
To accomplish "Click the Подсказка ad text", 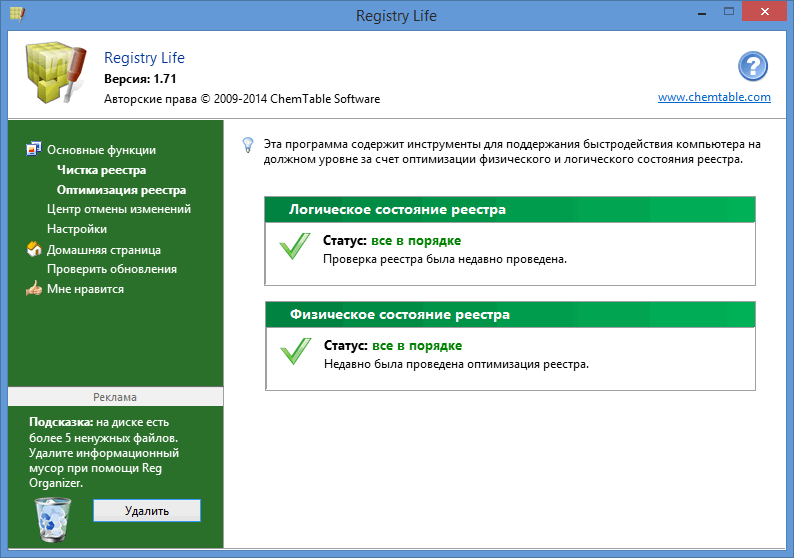I will coord(104,452).
